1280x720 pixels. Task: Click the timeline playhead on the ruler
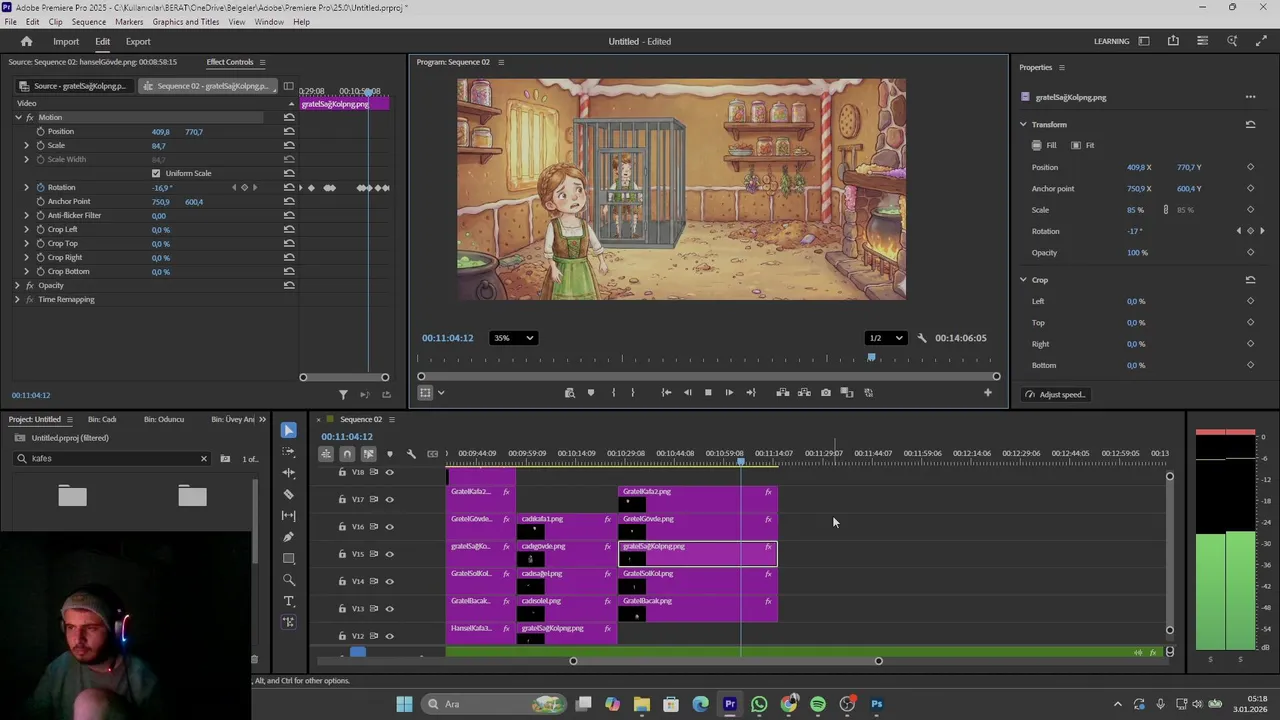[x=741, y=461]
